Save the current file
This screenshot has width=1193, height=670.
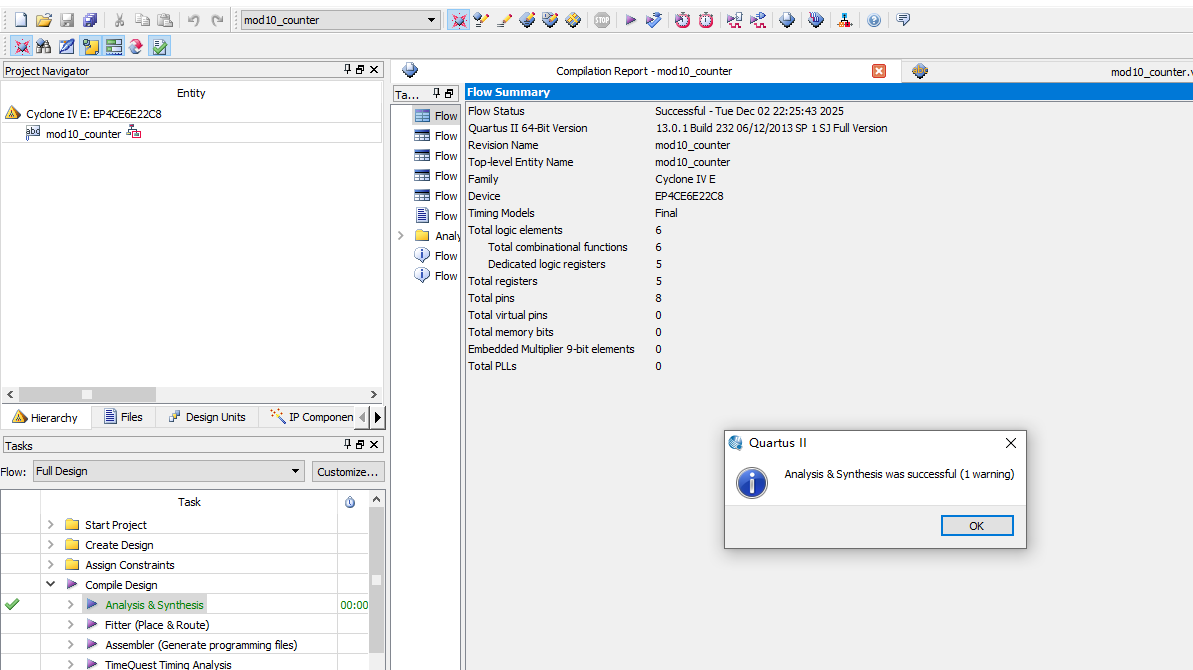(67, 20)
